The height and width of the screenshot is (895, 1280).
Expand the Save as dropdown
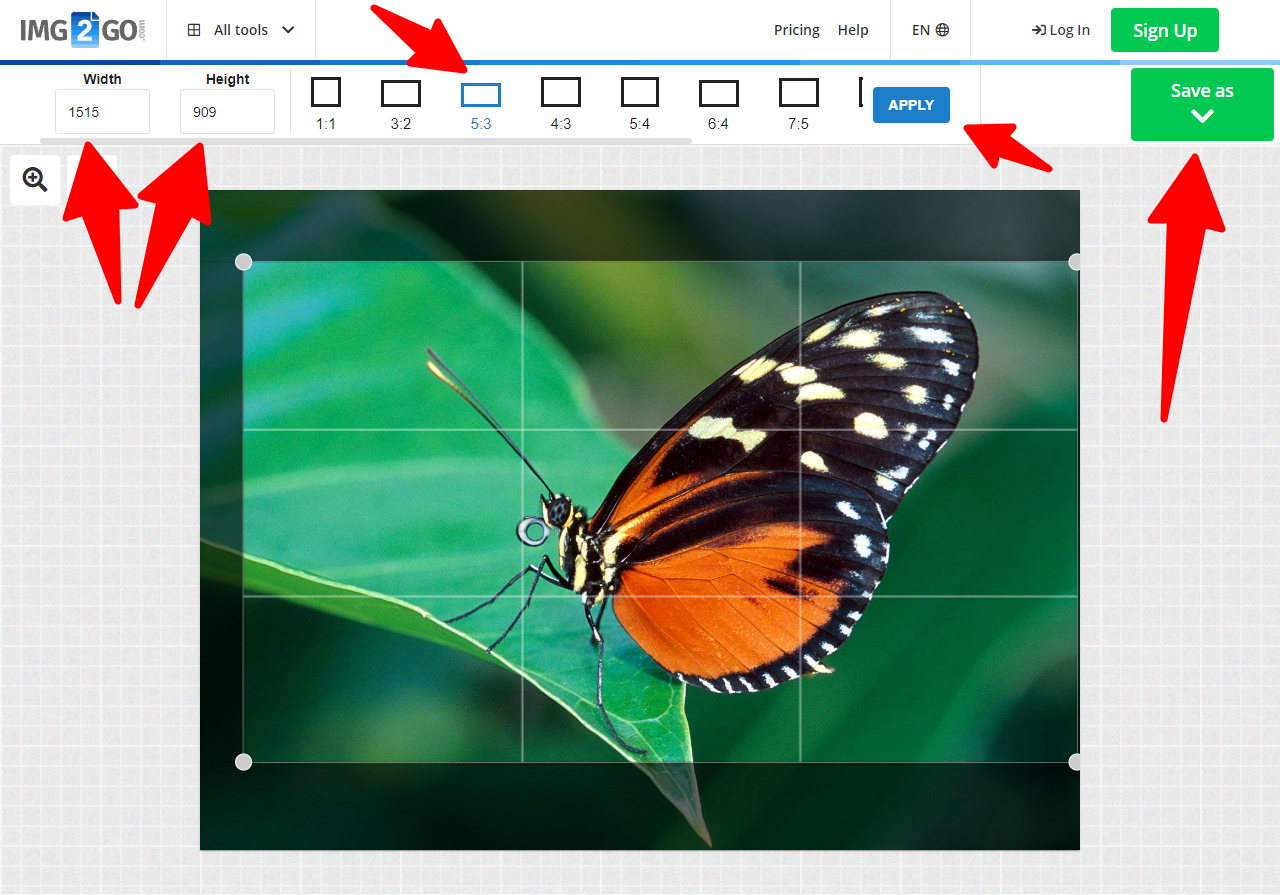click(1202, 104)
